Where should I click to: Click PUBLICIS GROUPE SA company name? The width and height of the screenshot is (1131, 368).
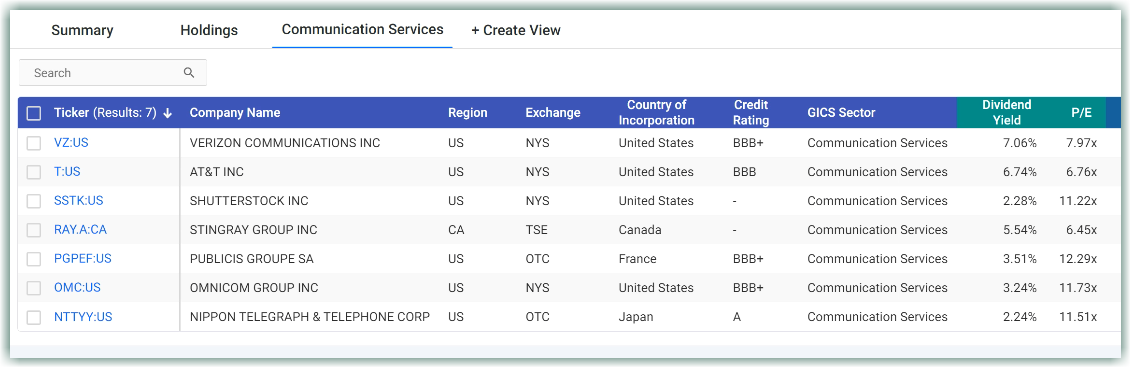[x=252, y=258]
